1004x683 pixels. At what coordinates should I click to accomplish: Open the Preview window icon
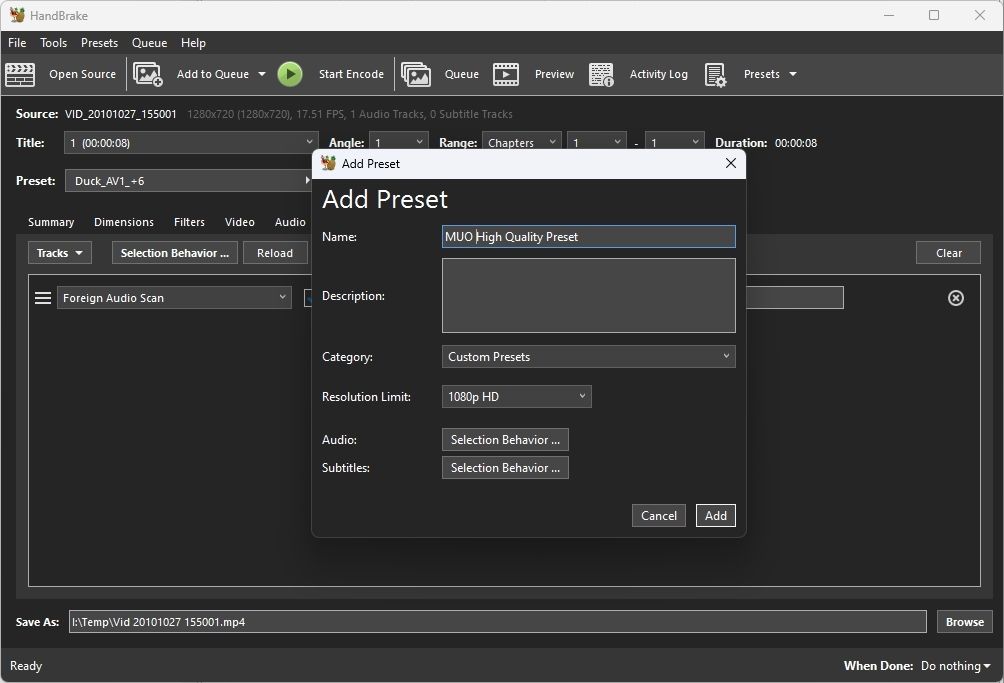point(506,74)
